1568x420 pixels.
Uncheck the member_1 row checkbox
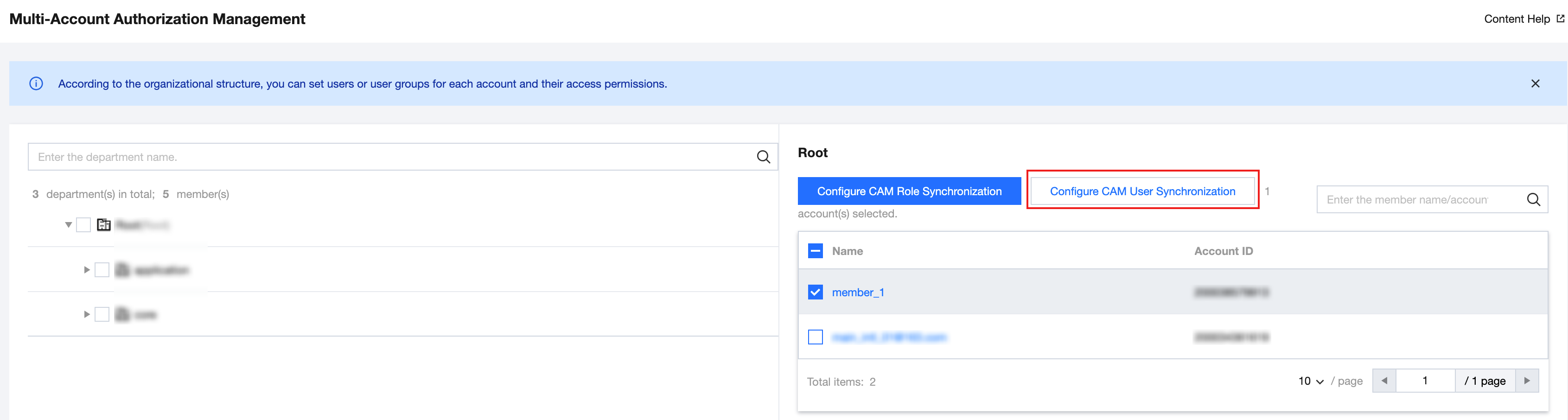815,292
